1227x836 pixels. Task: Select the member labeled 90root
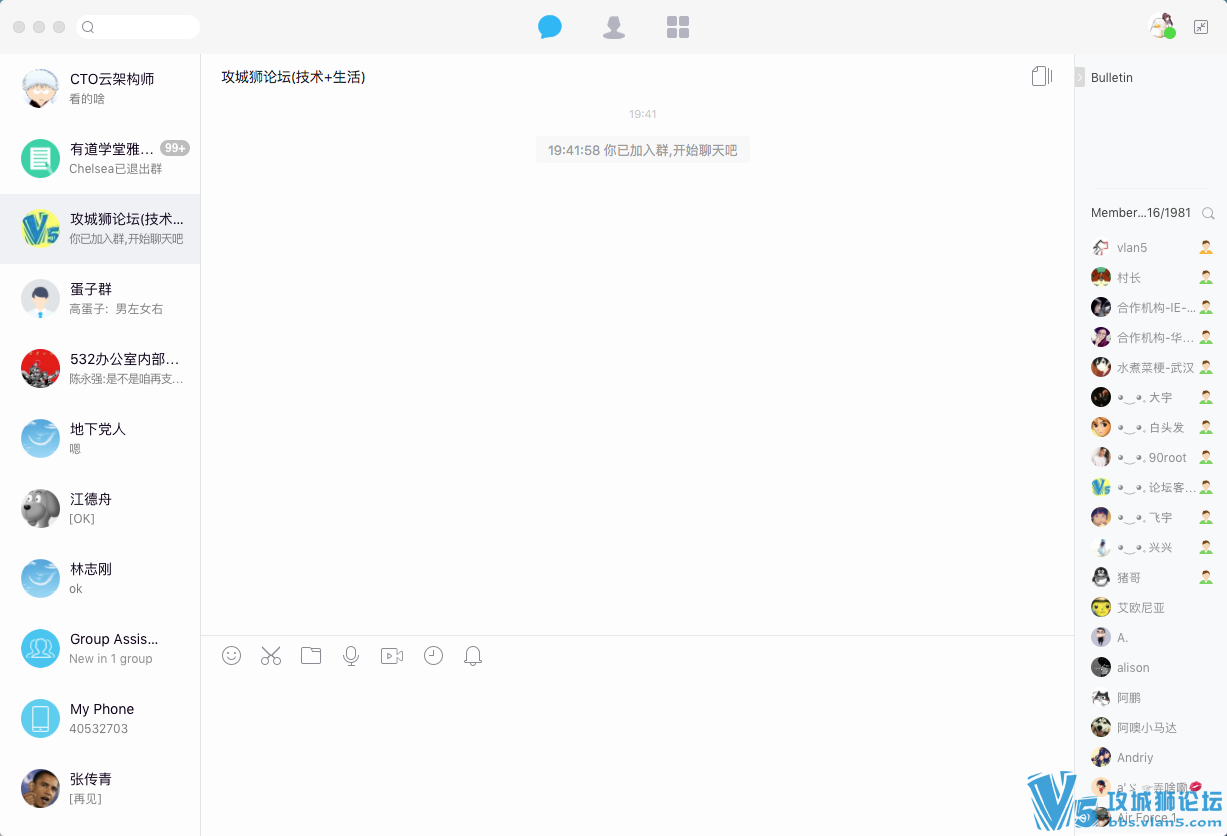pyautogui.click(x=1151, y=457)
